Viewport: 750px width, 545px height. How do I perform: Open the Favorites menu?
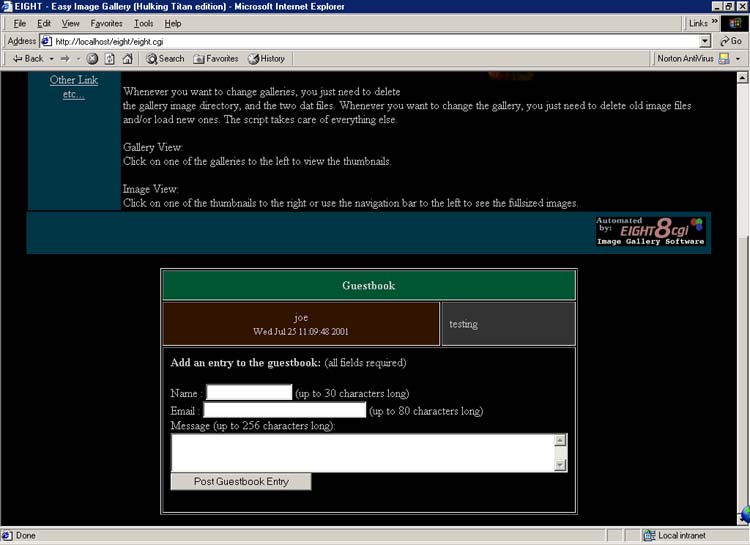(x=106, y=23)
